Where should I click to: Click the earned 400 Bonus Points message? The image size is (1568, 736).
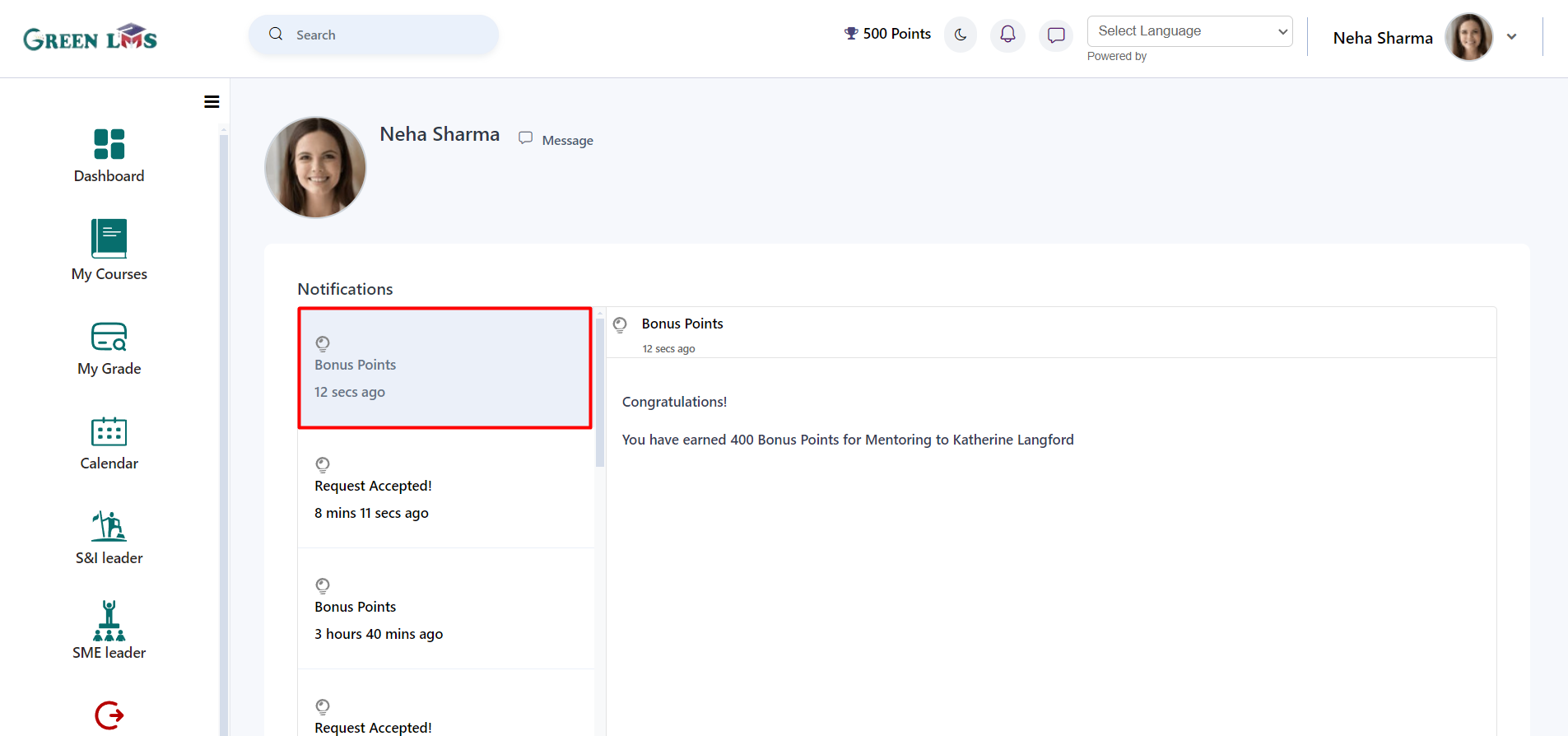tap(848, 440)
